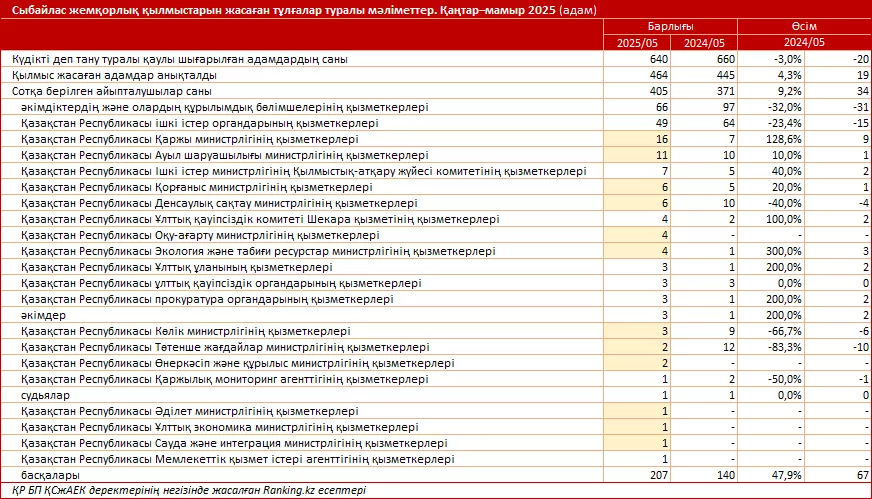Click the 2024/05 header under Өсім

[804, 43]
